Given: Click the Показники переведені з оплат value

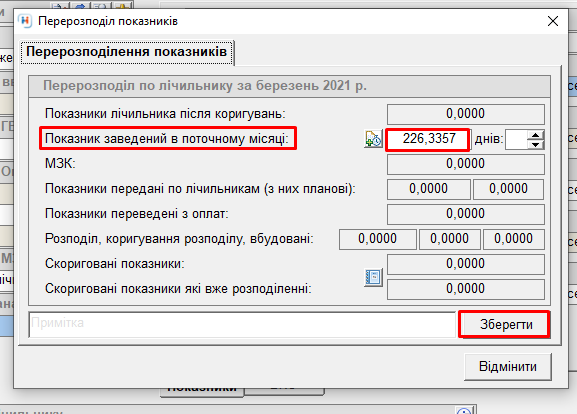Looking at the screenshot, I should pyautogui.click(x=466, y=214).
